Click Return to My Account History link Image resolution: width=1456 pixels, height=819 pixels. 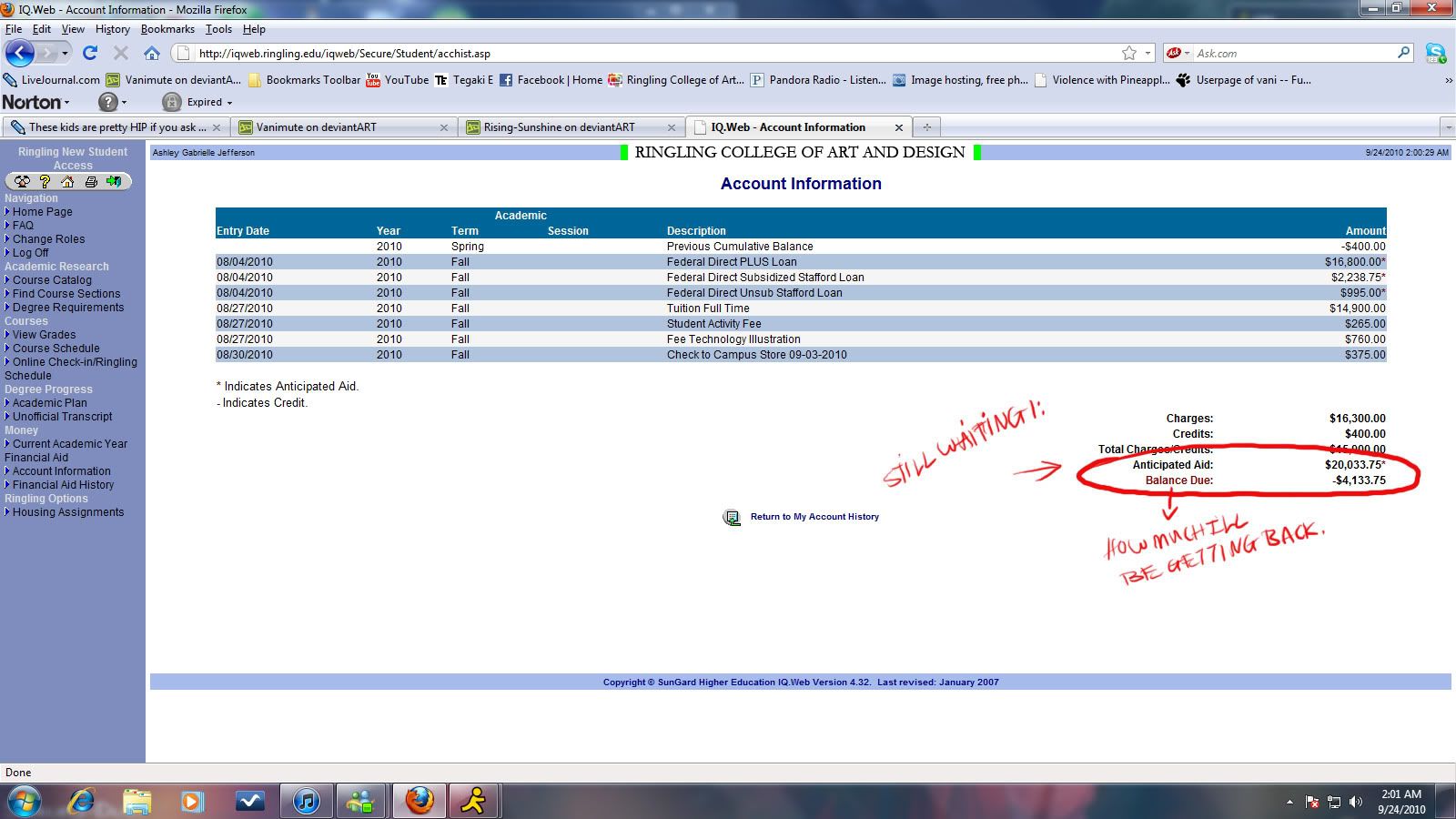pos(814,517)
